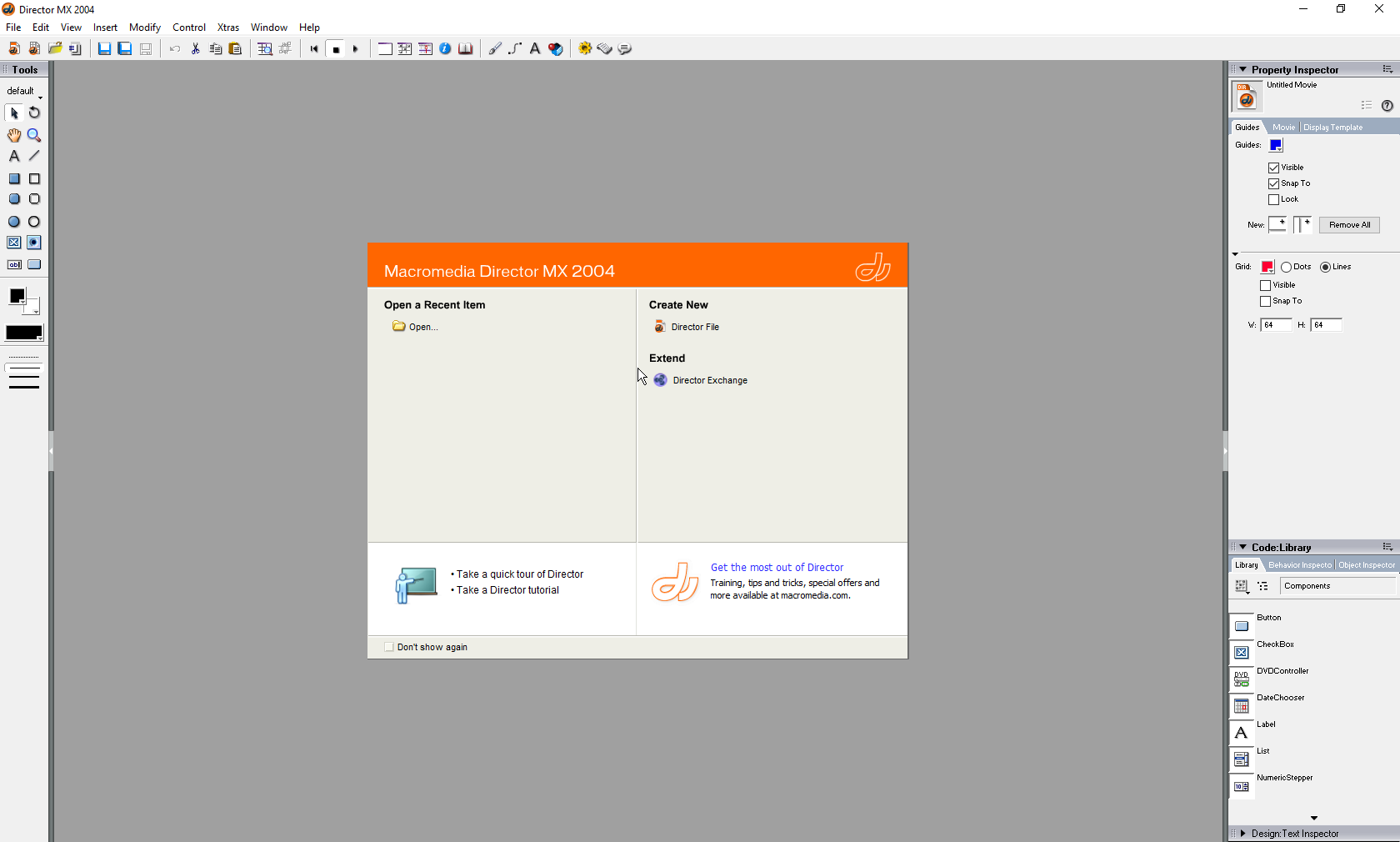Create a new Director File from the welcome screen
The height and width of the screenshot is (842, 1400).
point(694,327)
